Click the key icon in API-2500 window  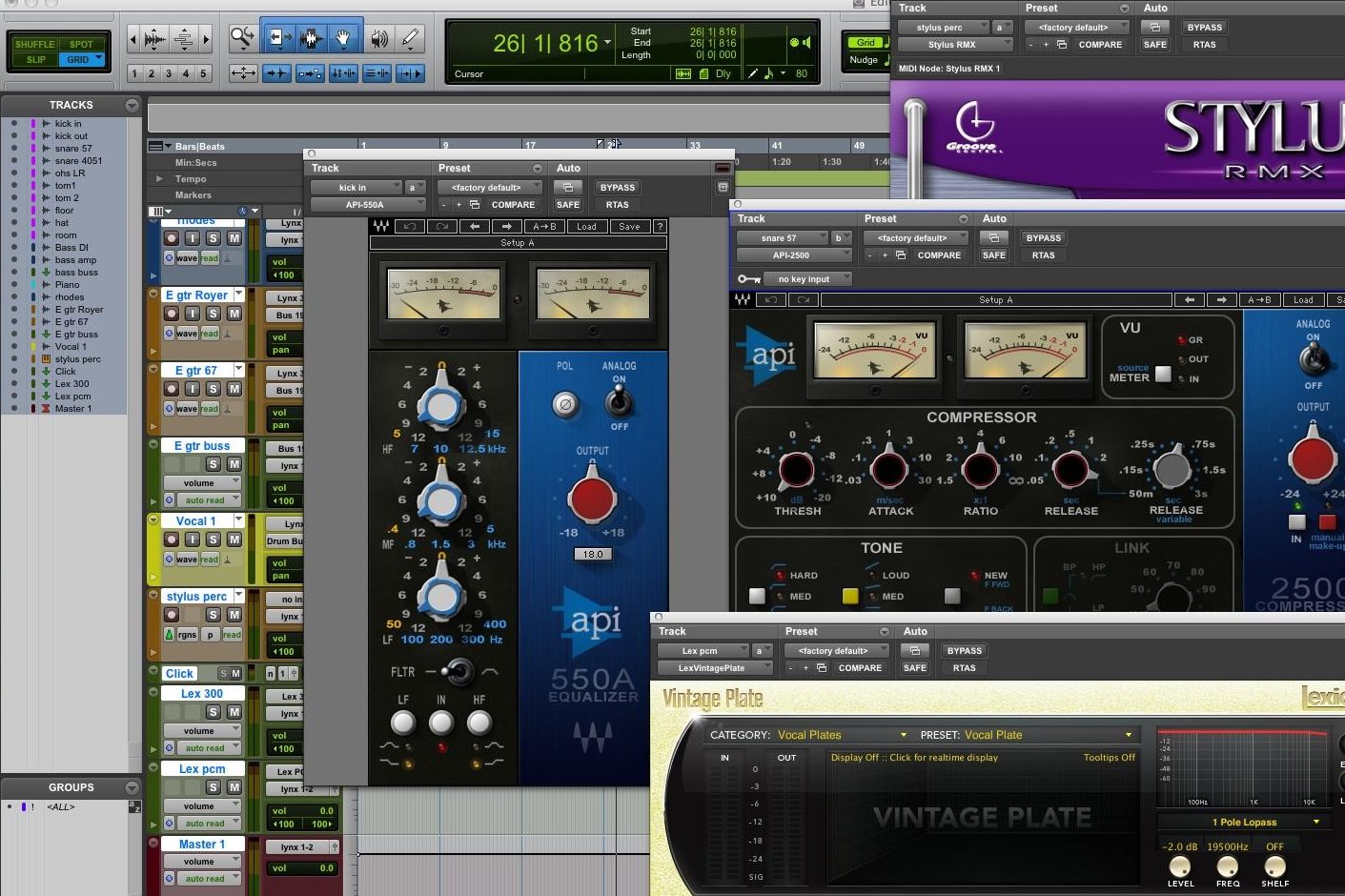click(748, 279)
